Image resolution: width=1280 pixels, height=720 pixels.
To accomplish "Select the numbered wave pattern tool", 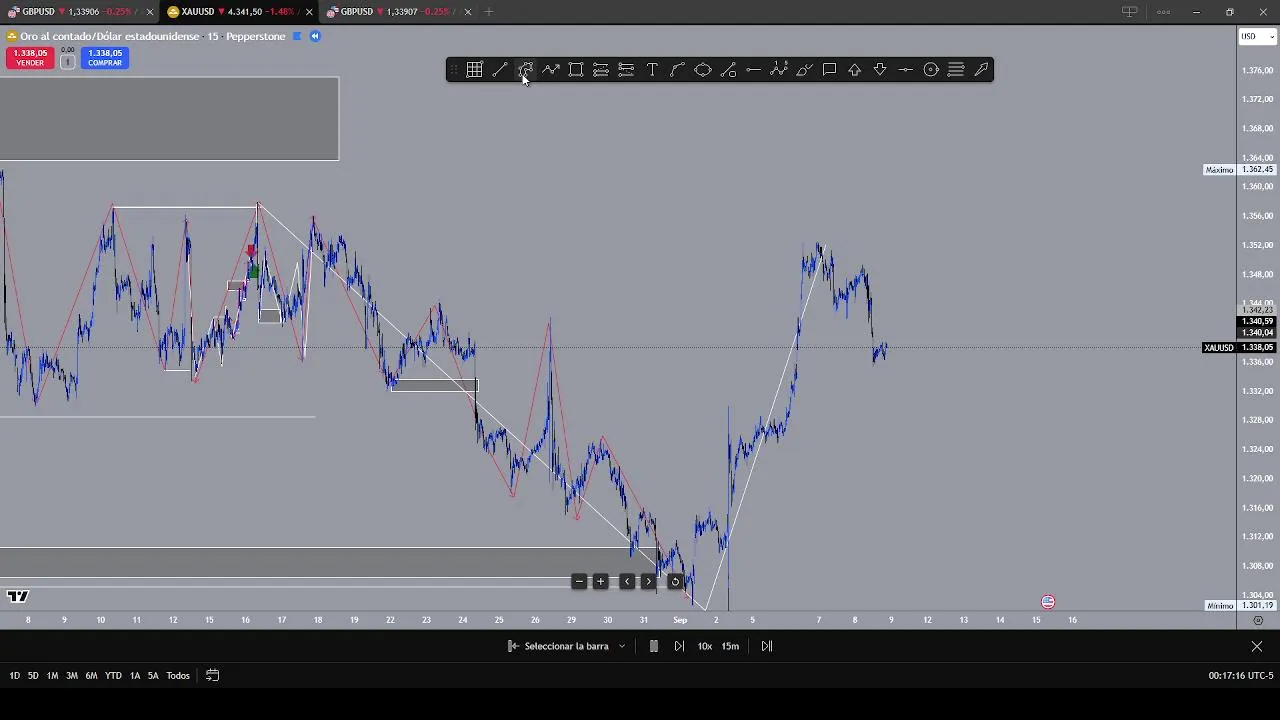I will [x=779, y=69].
